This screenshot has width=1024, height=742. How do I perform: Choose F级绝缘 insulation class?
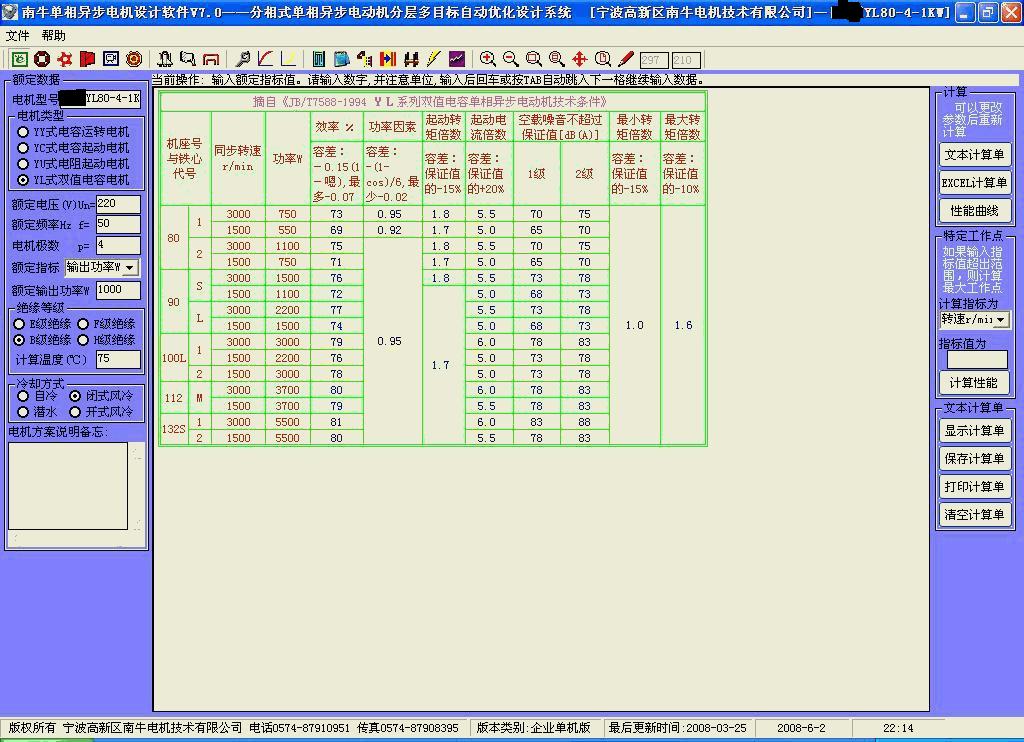pos(106,324)
